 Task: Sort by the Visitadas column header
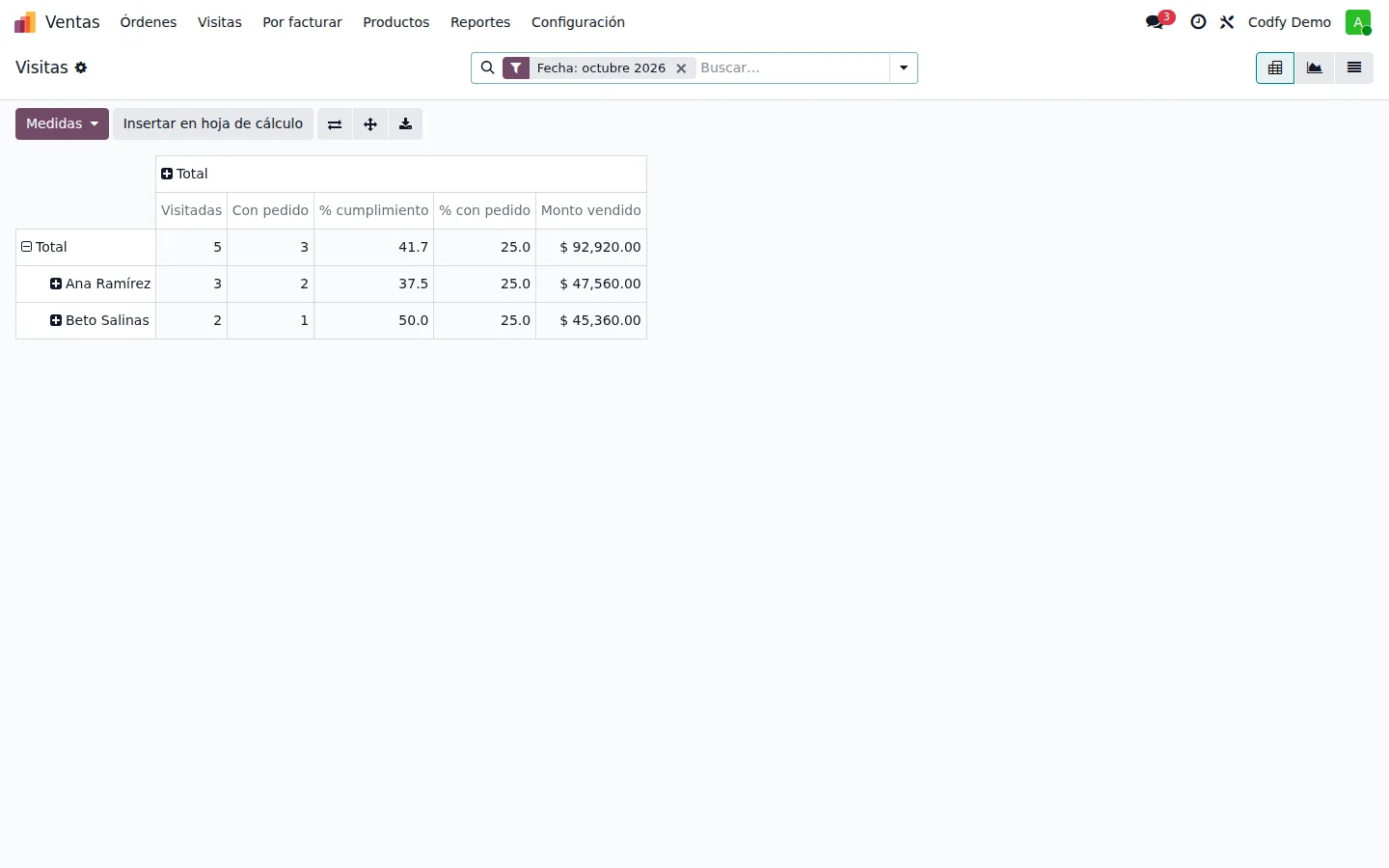tap(191, 210)
